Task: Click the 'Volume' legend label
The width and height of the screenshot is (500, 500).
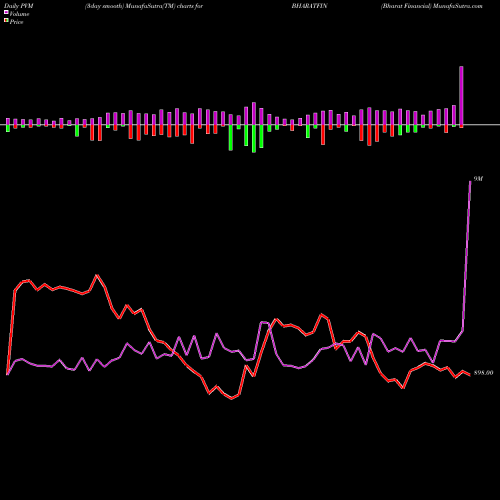Action: pos(19,14)
